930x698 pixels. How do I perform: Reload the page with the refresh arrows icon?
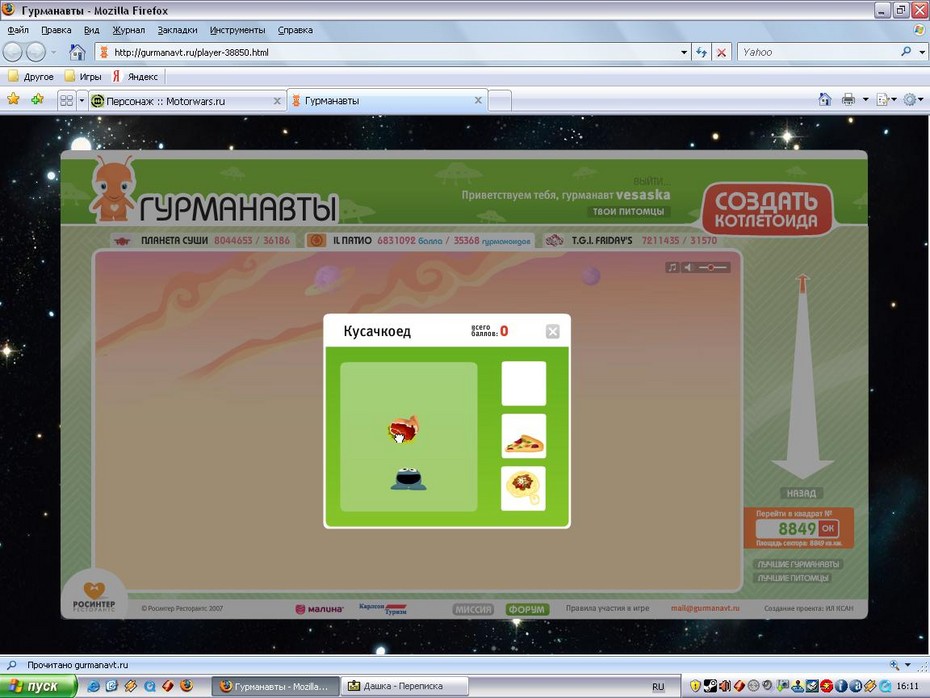pos(702,52)
